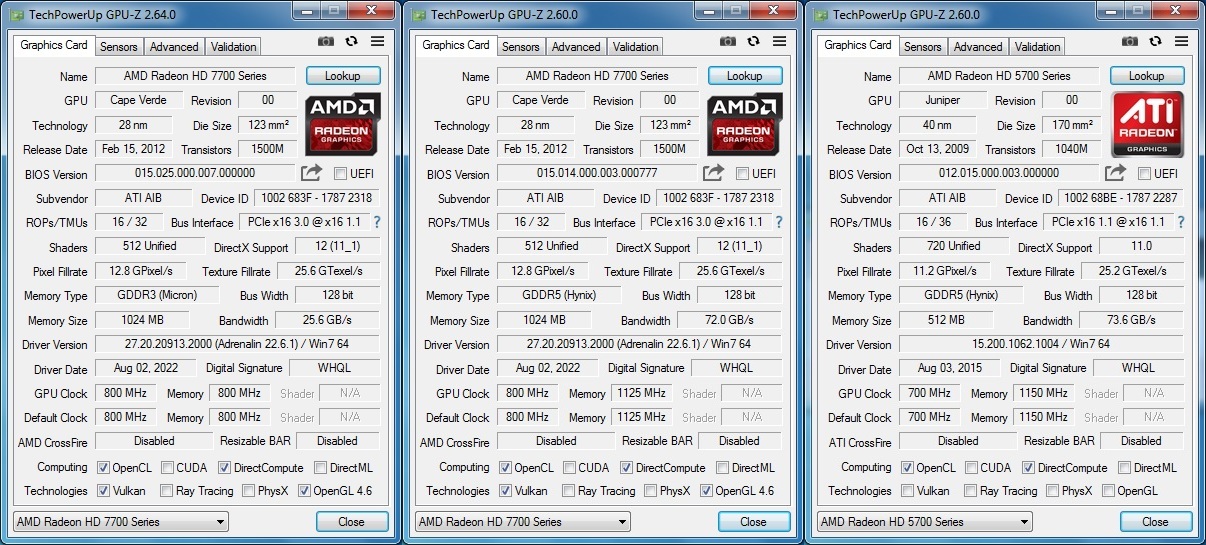This screenshot has width=1206, height=545.
Task: Click ATI Radeon logo in HD 5700 window
Action: (x=1147, y=124)
